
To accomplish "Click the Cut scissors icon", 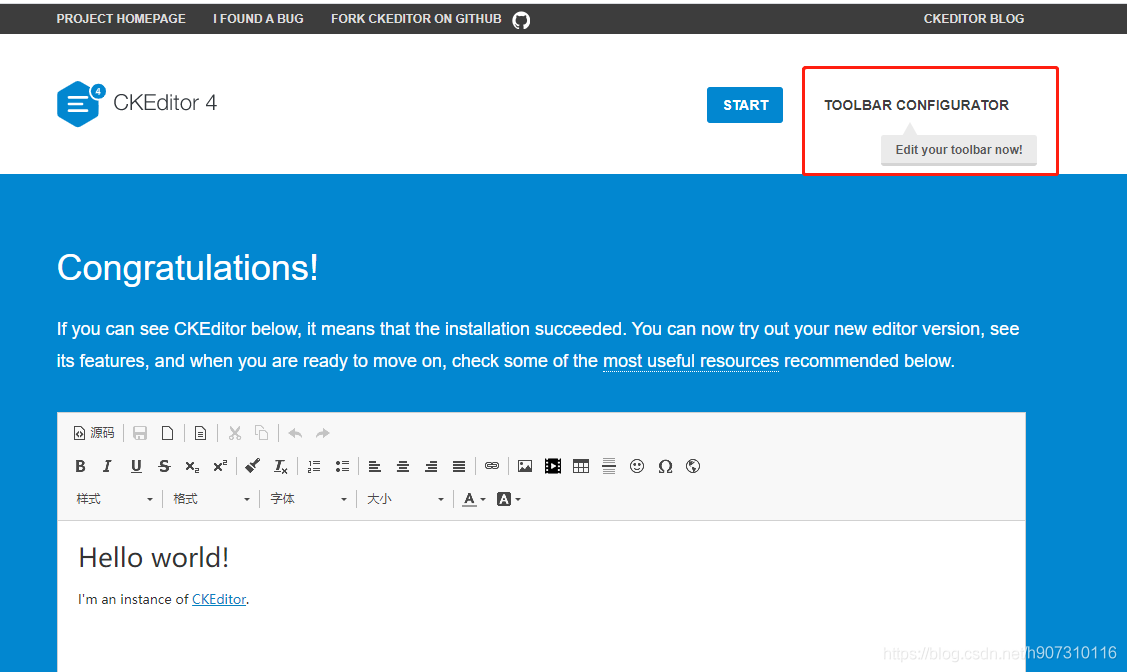I will point(234,433).
